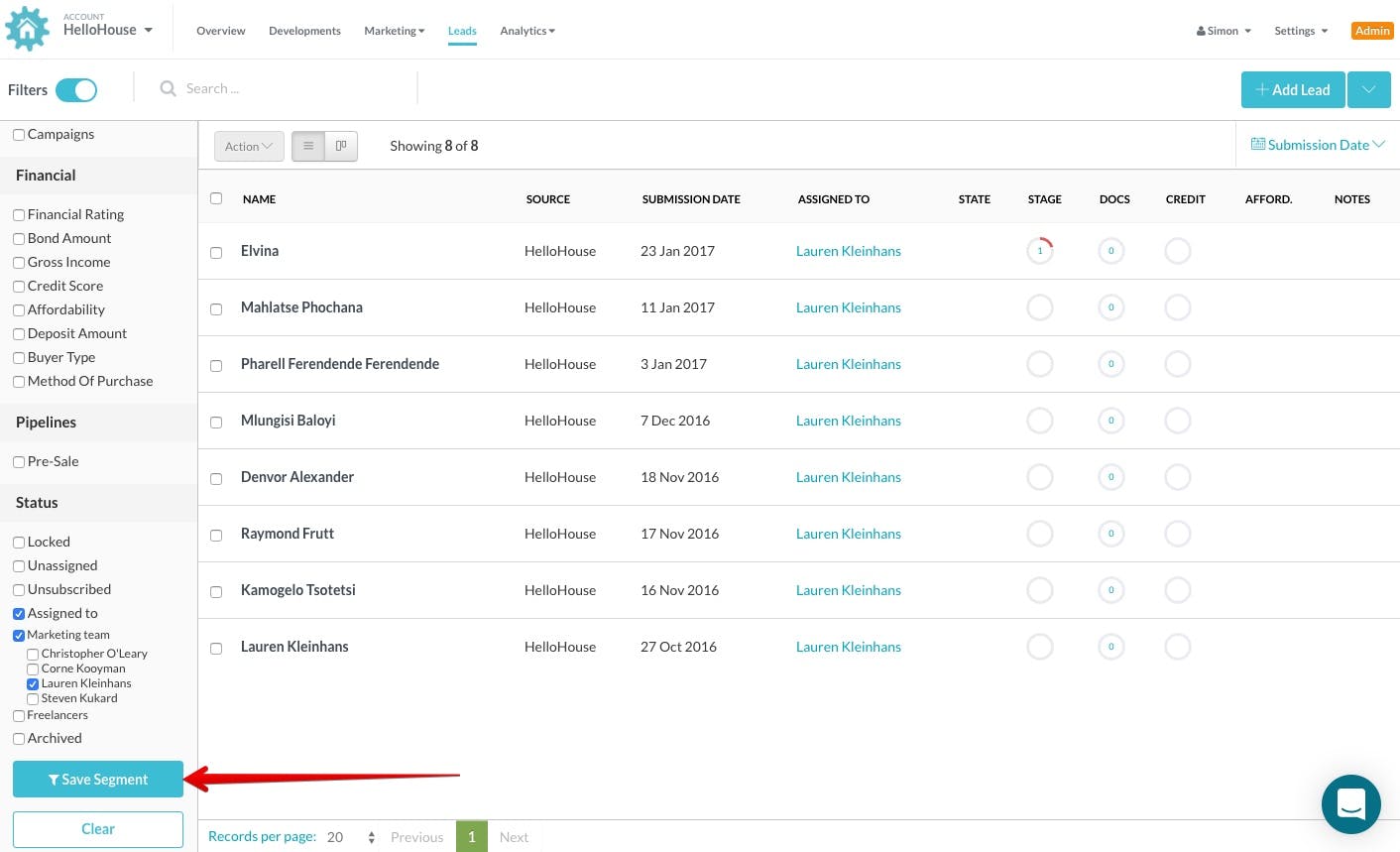This screenshot has height=852, width=1400.
Task: Expand the Marketing menu
Action: [395, 31]
